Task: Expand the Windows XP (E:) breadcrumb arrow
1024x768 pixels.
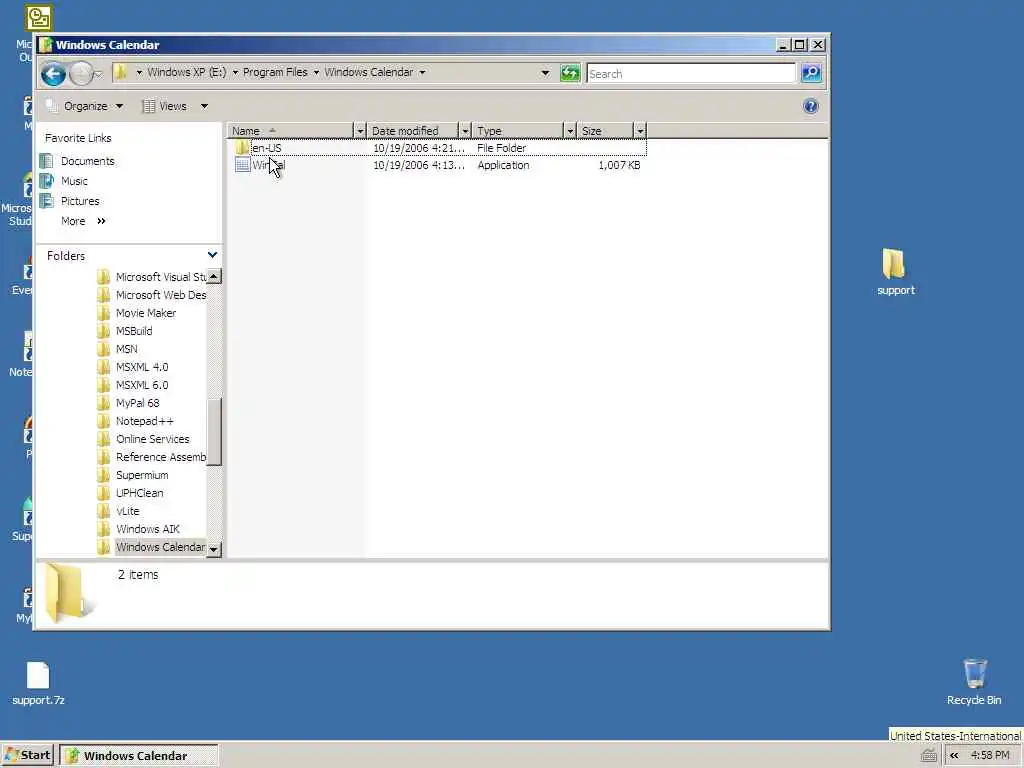Action: coord(235,72)
